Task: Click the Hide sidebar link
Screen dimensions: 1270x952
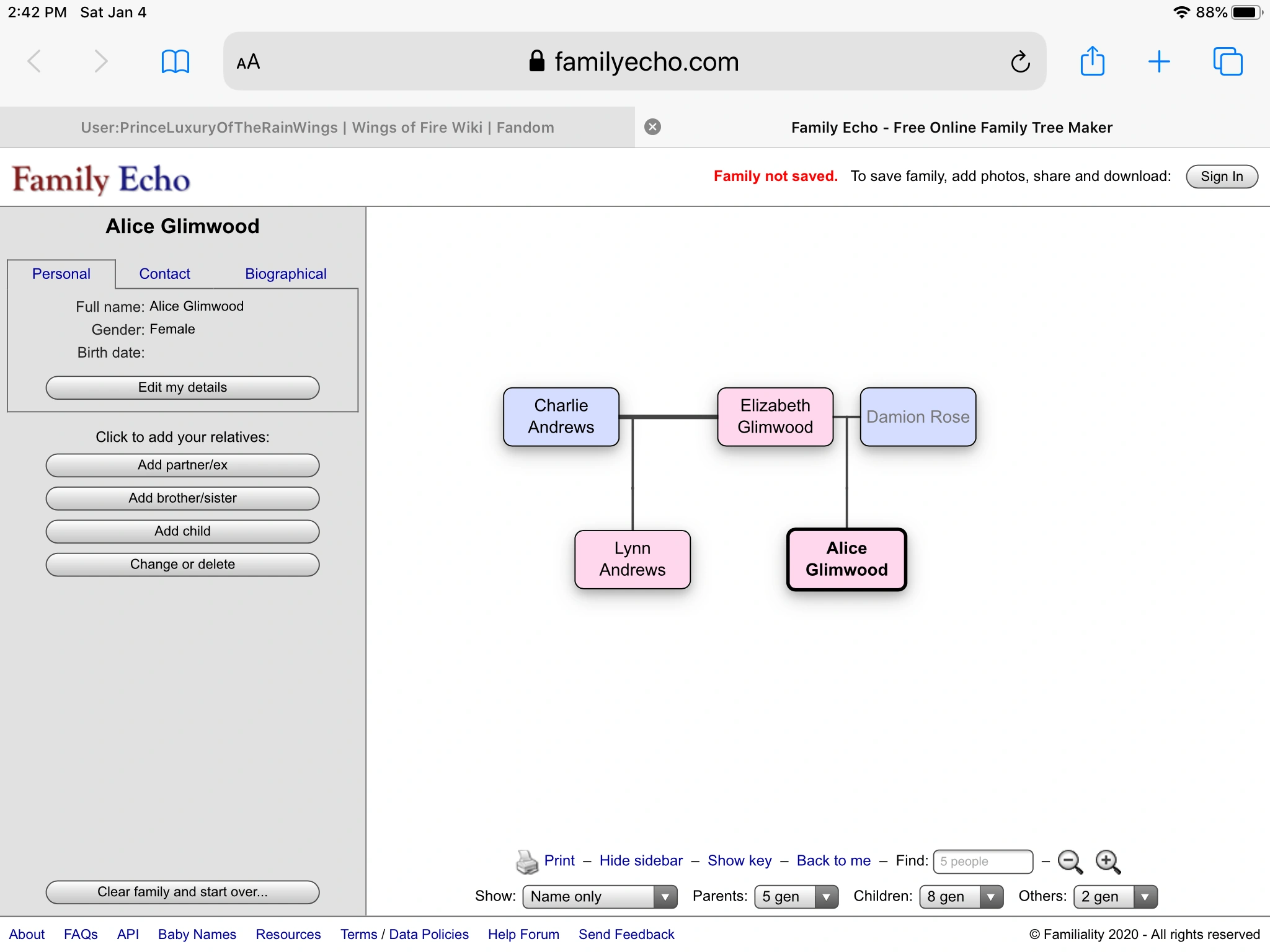Action: point(641,861)
